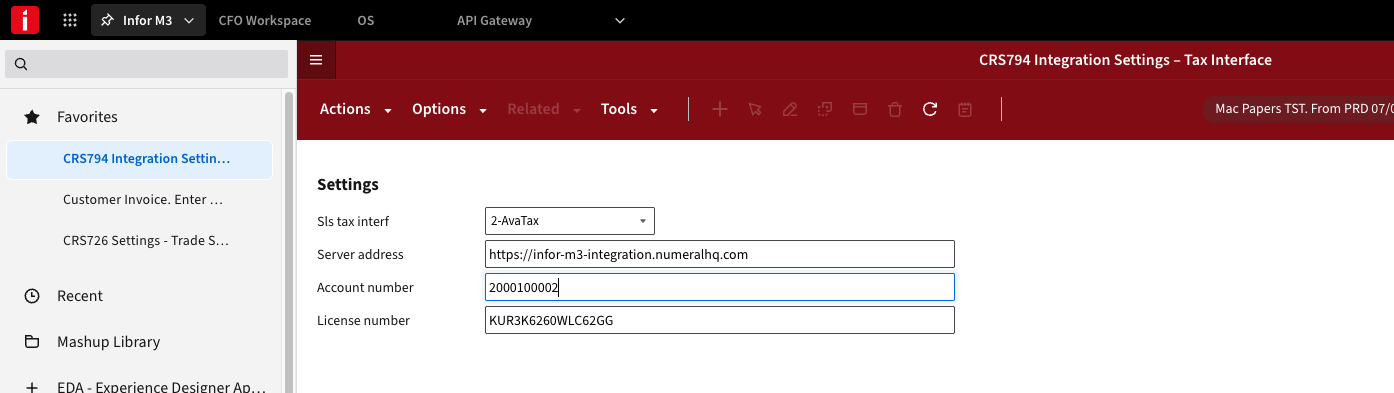Expand the Infor M3 dropdown chevron
The width and height of the screenshot is (1394, 393).
click(x=189, y=20)
